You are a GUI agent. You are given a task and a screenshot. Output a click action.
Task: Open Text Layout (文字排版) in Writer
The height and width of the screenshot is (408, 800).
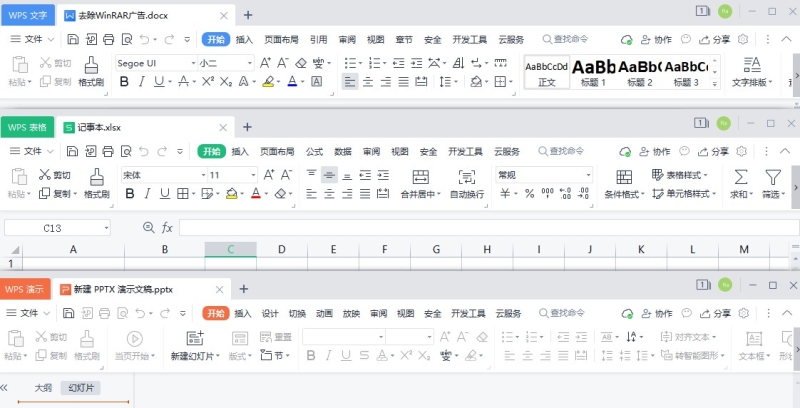[x=752, y=71]
